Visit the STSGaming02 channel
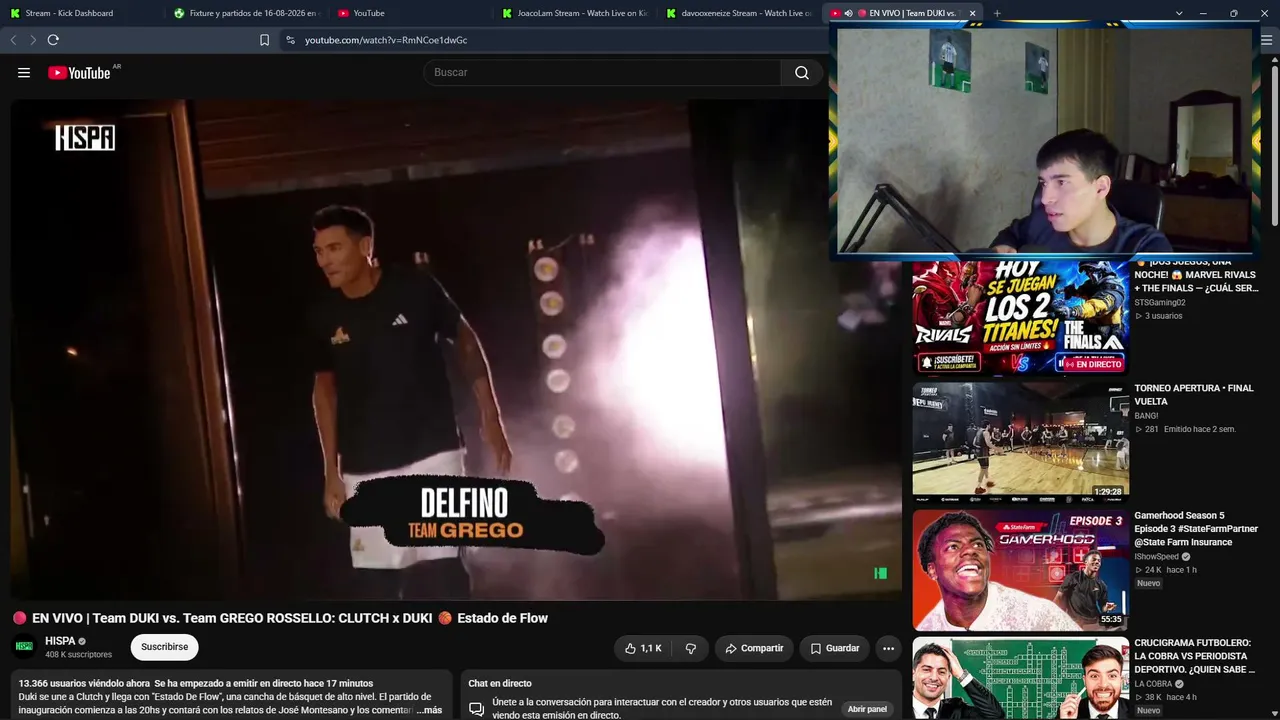Image resolution: width=1280 pixels, height=720 pixels. coord(1160,302)
